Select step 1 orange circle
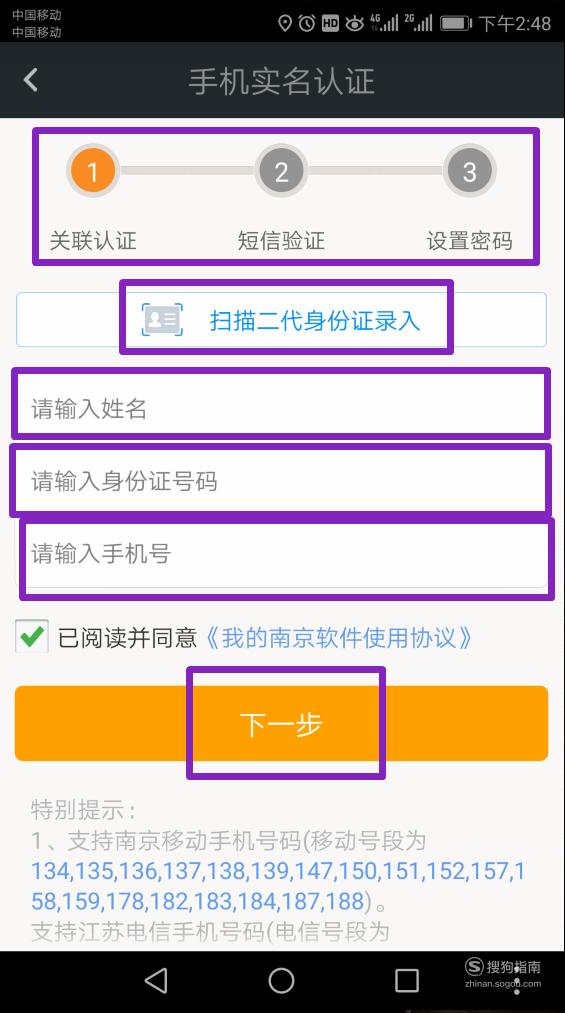This screenshot has width=565, height=1013. 92,171
